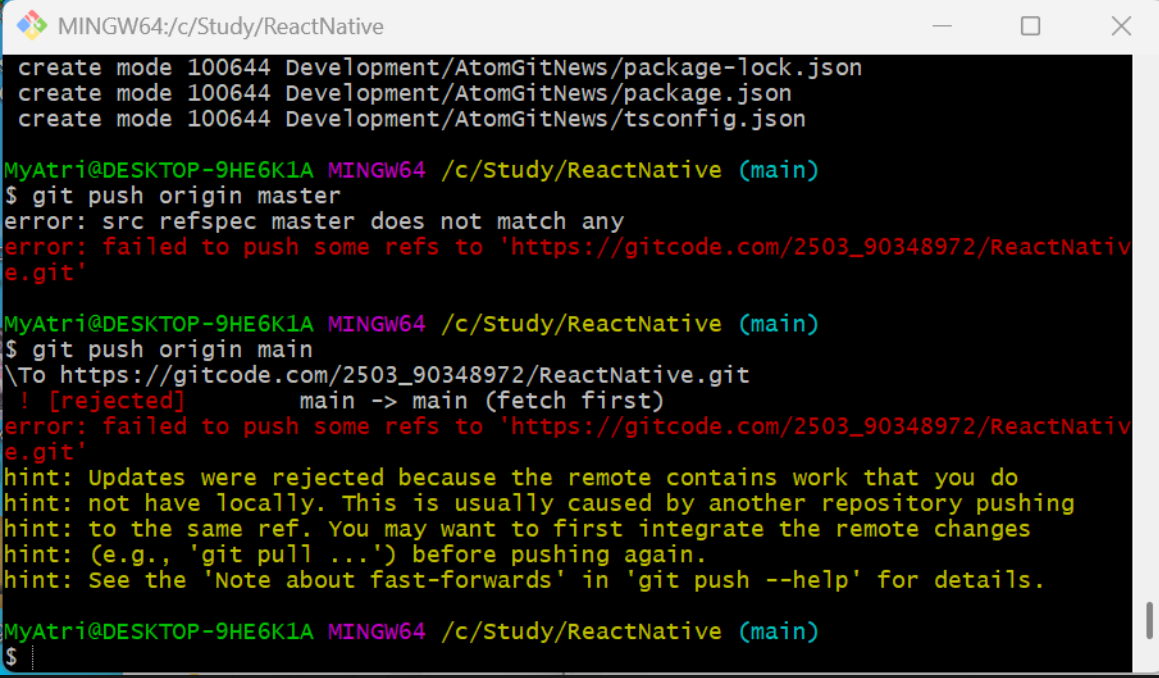
Task: Click the terminal vertical scrollbar thumb
Action: pos(1149,620)
